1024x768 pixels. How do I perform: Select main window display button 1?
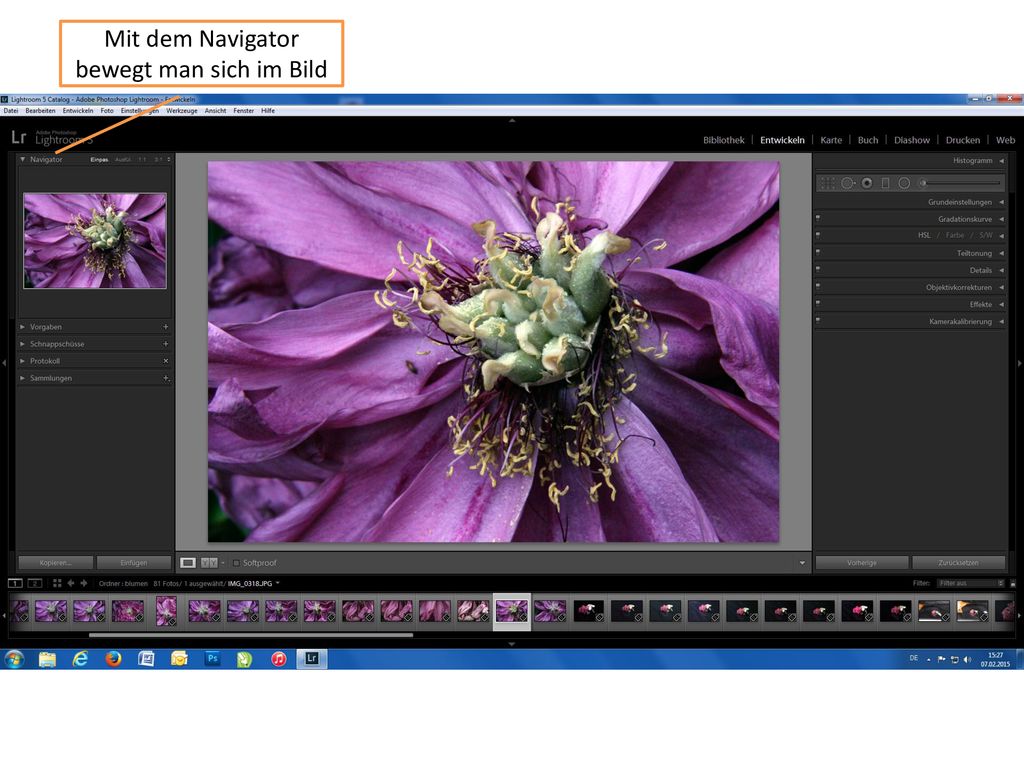tap(15, 583)
